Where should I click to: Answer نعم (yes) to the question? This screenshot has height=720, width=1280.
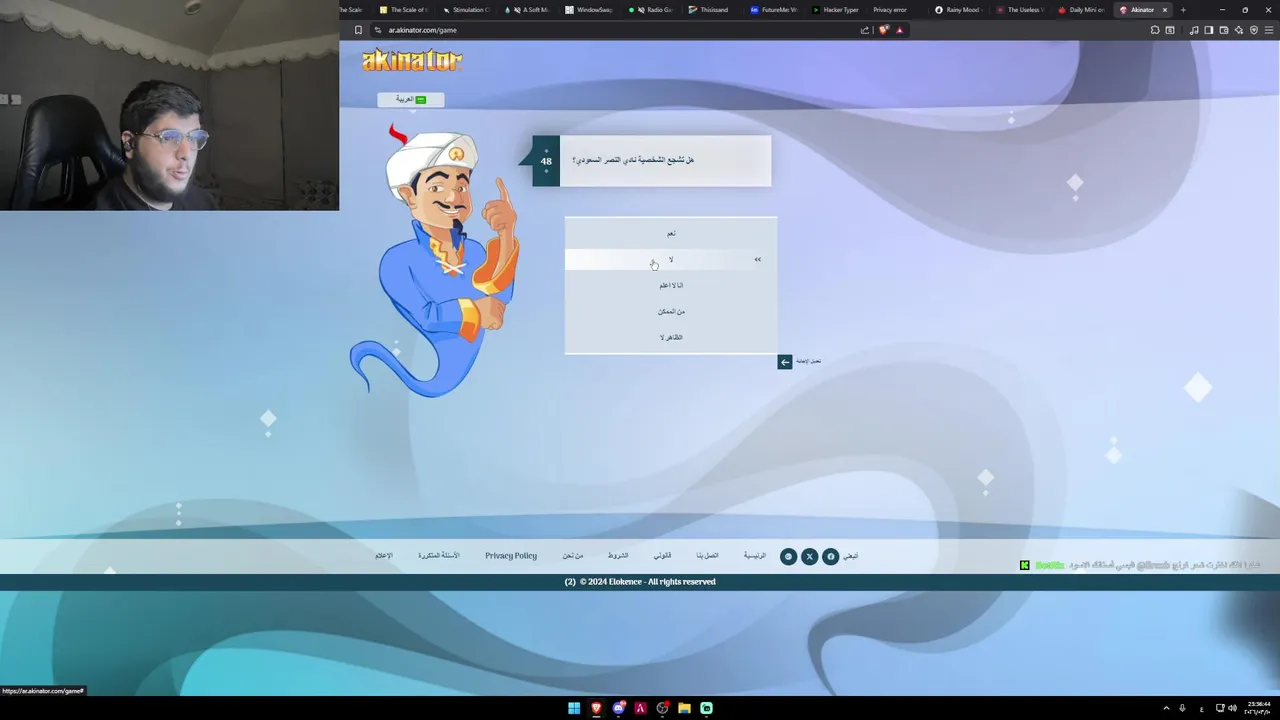671,233
